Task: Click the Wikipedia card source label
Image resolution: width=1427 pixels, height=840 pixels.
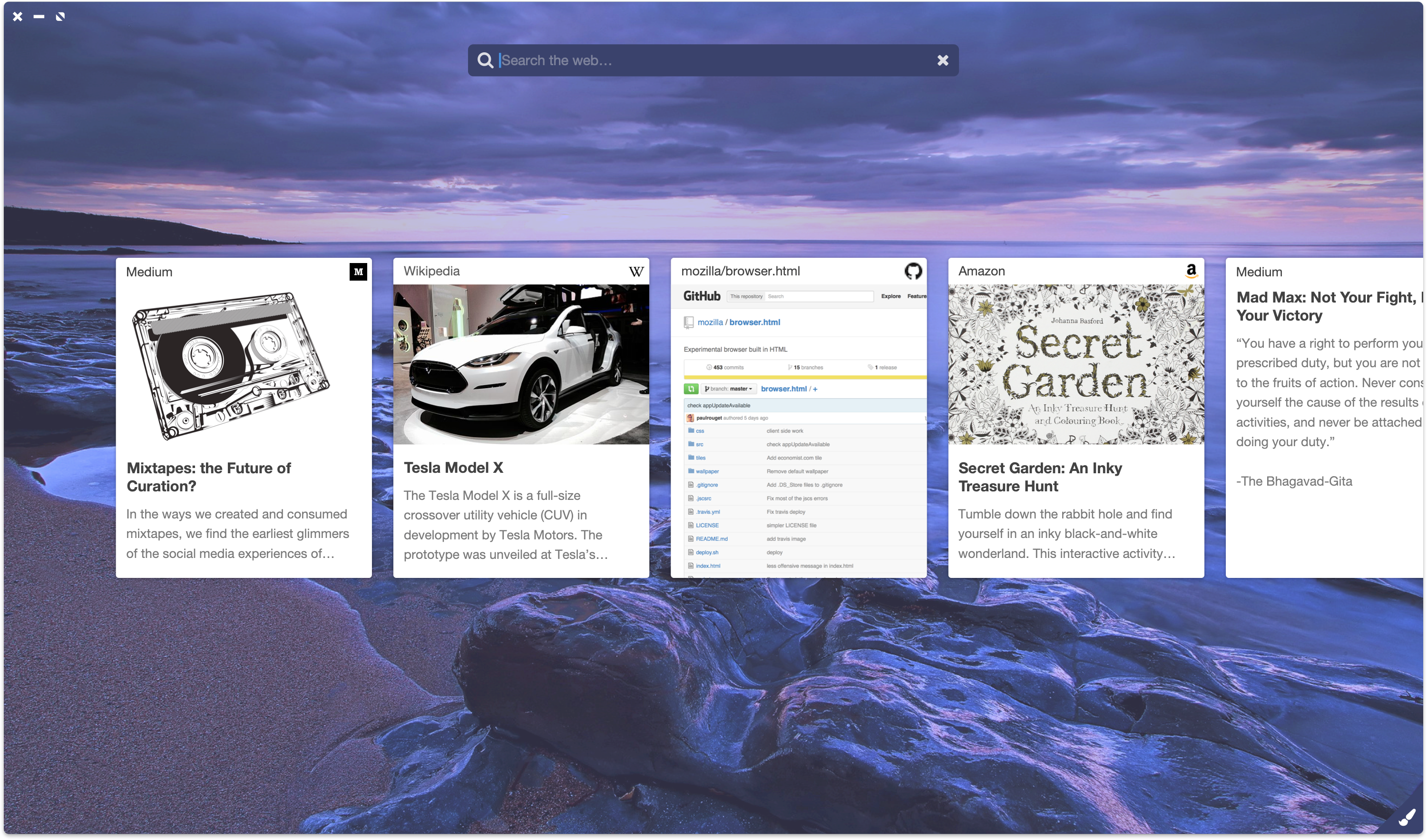Action: [x=431, y=271]
